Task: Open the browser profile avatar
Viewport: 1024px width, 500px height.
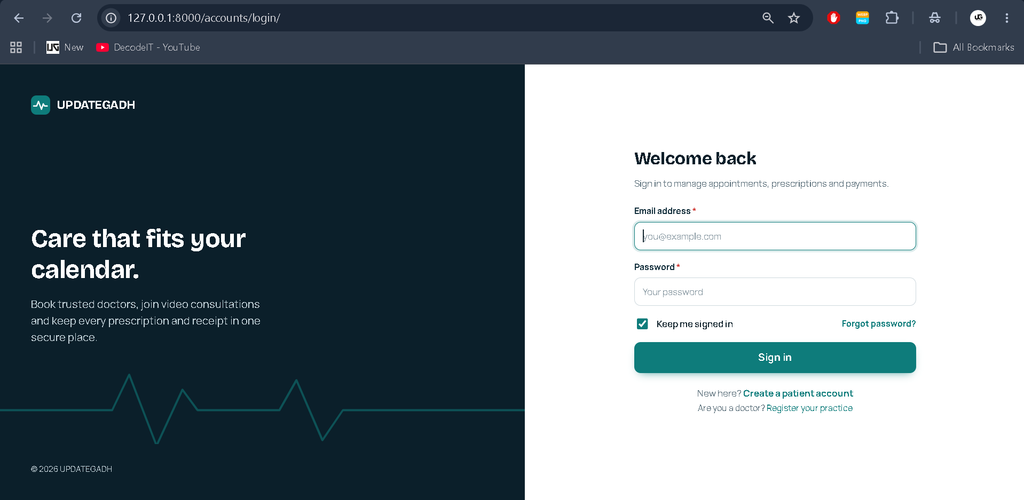Action: 977,18
